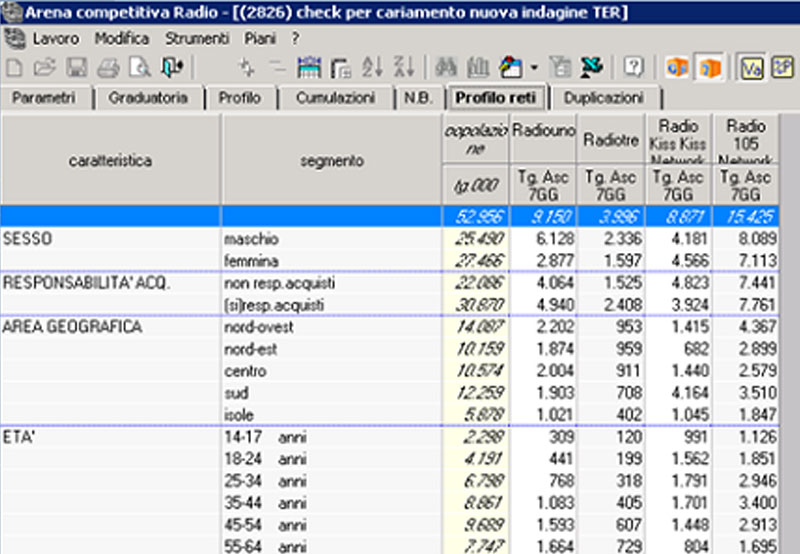Click the Save diskette toolbar icon

coord(76,67)
